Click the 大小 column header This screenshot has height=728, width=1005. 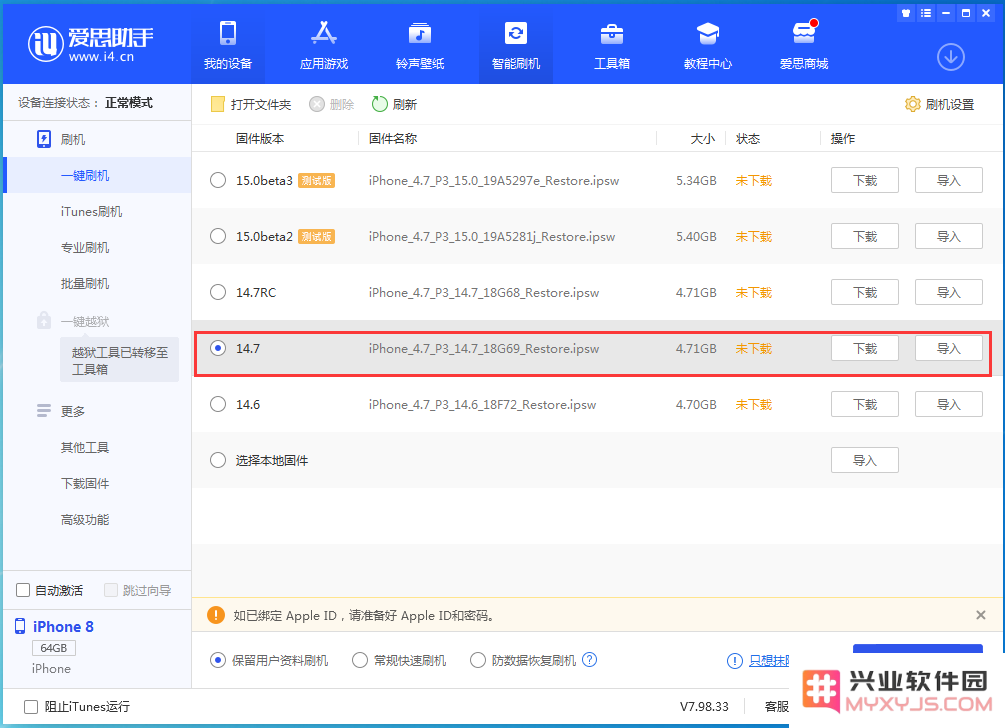point(702,138)
